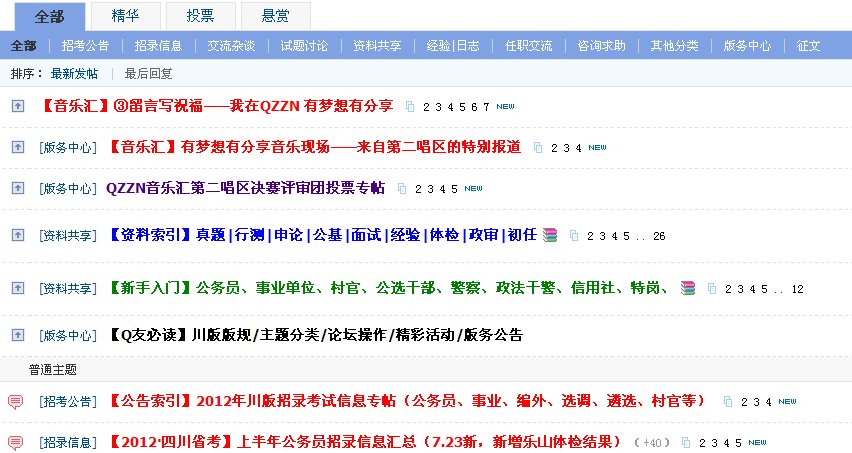Click the speech bubble icon beside 公告索引 thread
The image size is (852, 453).
16,402
